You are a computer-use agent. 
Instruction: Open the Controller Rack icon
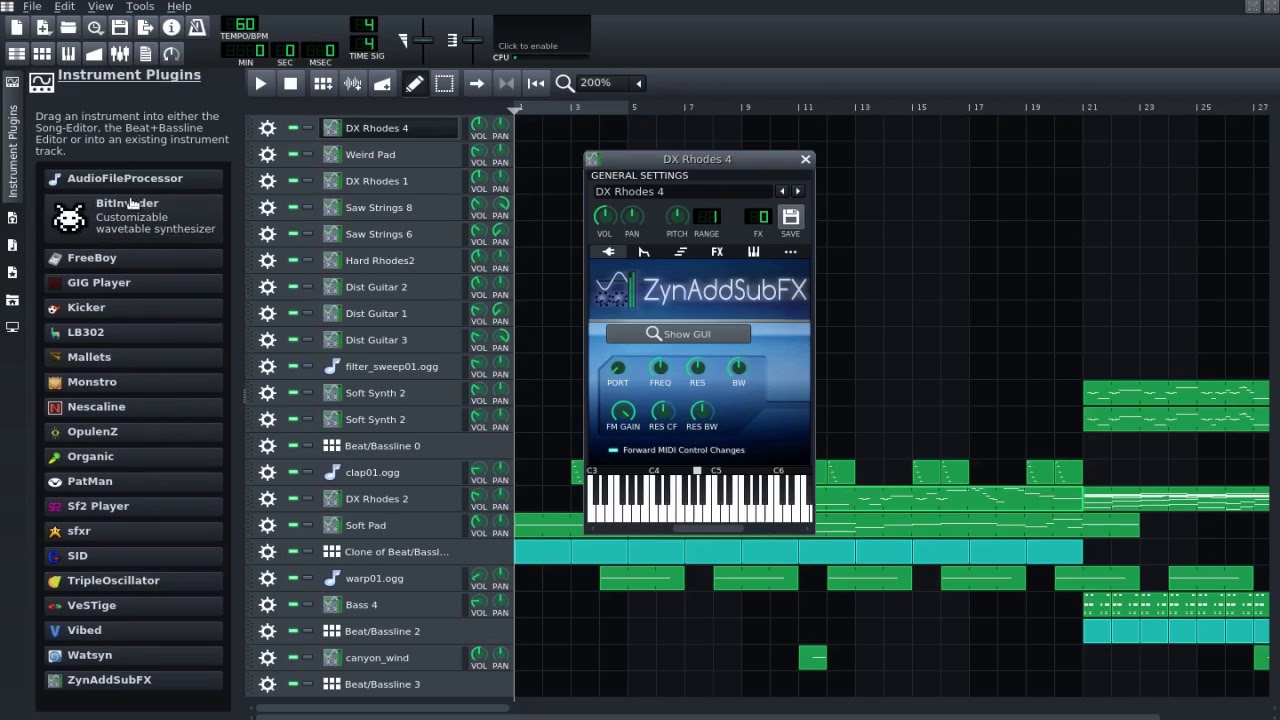coord(172,54)
